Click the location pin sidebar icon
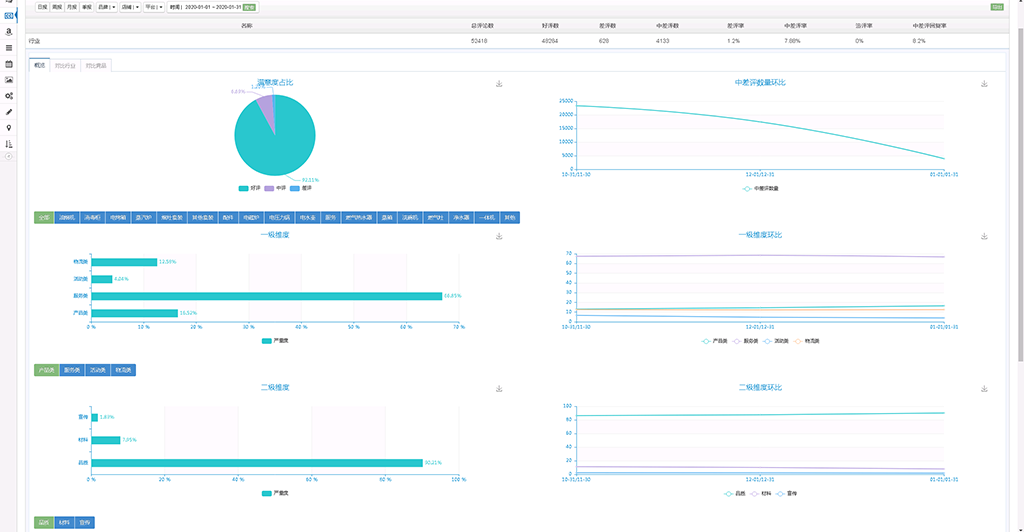Image resolution: width=1024 pixels, height=532 pixels. [9, 128]
